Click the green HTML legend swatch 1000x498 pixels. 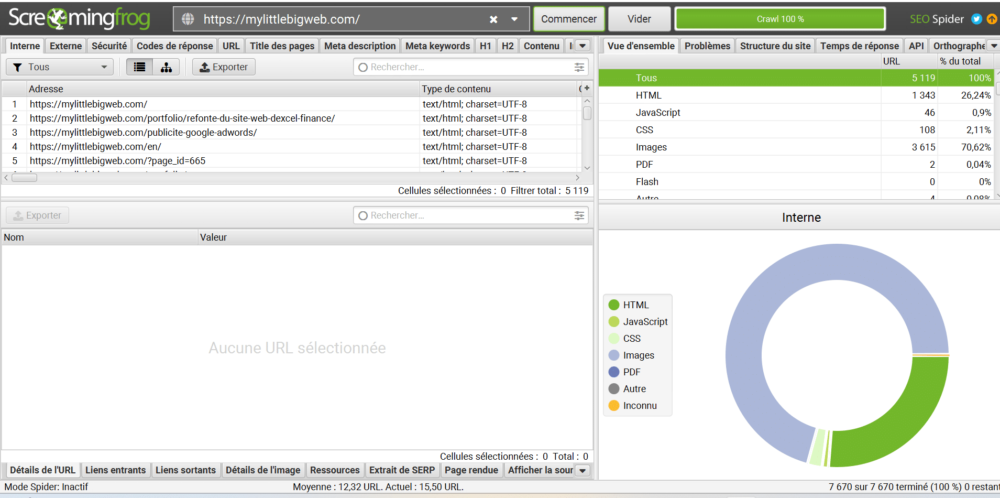pyautogui.click(x=614, y=305)
